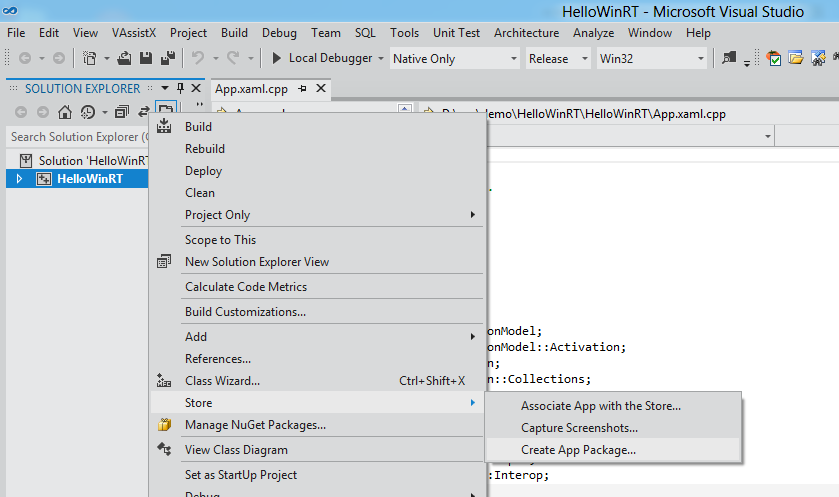Open the Local Debugger target dropdown arrow
Image resolution: width=839 pixels, height=497 pixels.
pos(381,58)
